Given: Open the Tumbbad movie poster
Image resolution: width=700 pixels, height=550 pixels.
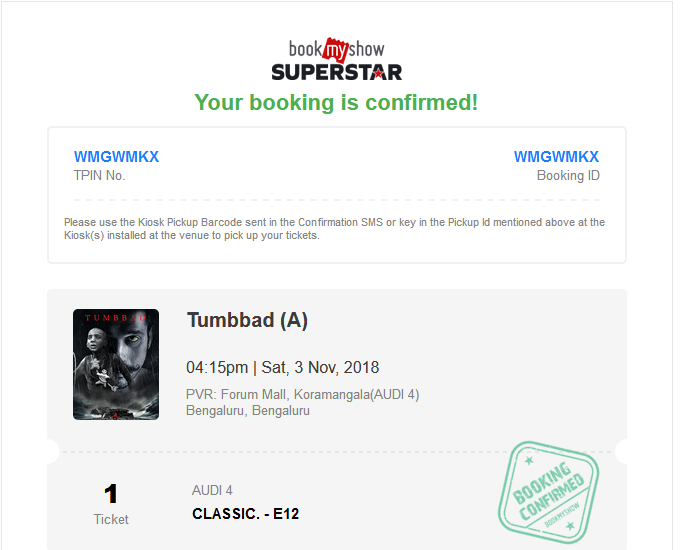Looking at the screenshot, I should [116, 364].
